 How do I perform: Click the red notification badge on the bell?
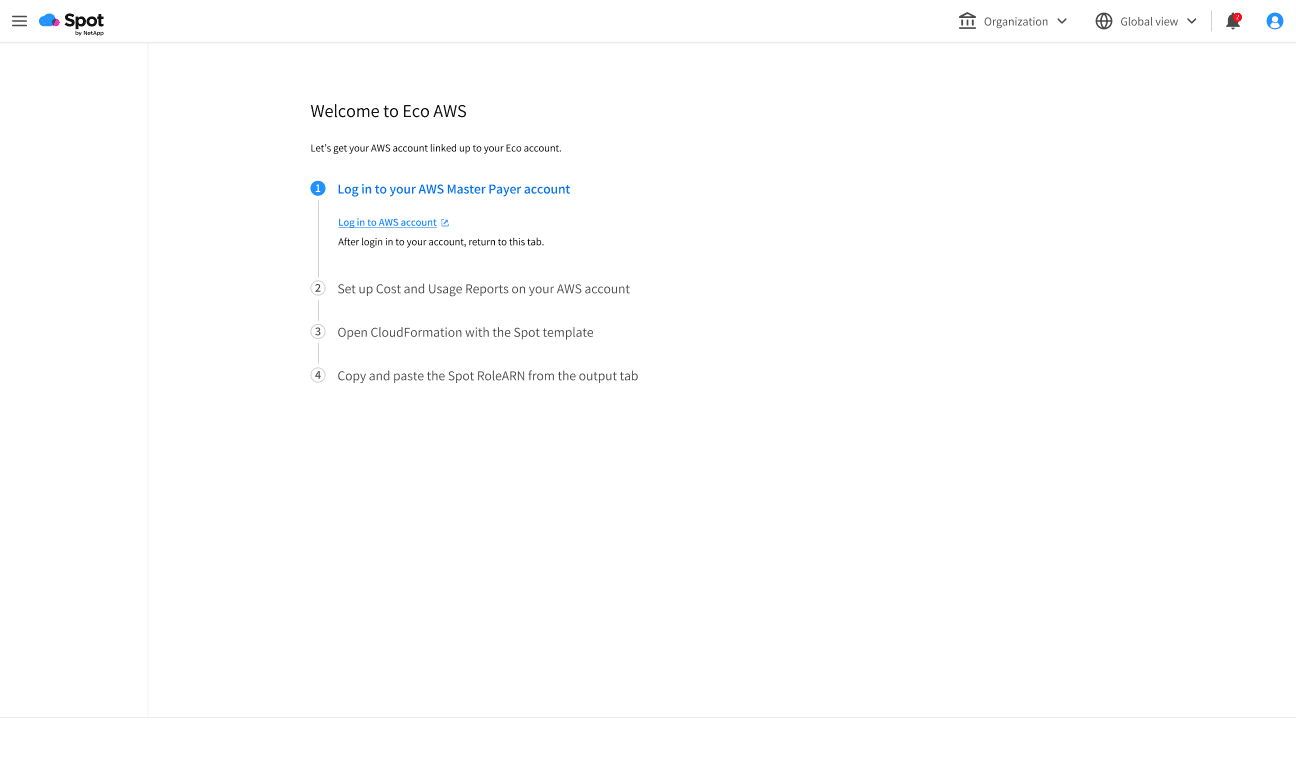[1239, 14]
